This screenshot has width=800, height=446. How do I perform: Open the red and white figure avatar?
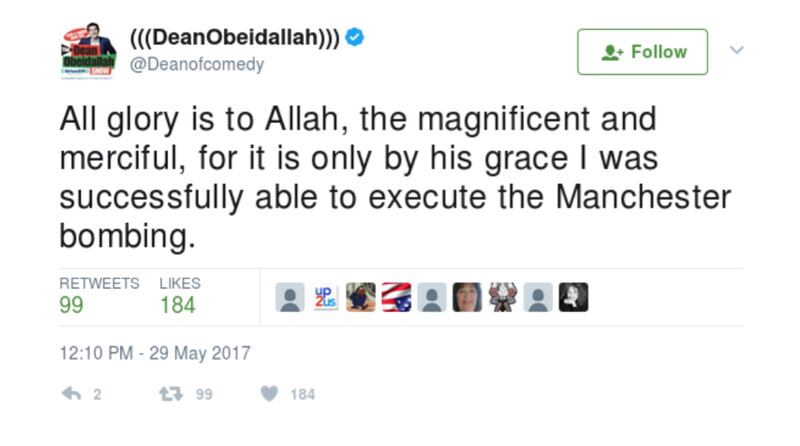[503, 297]
